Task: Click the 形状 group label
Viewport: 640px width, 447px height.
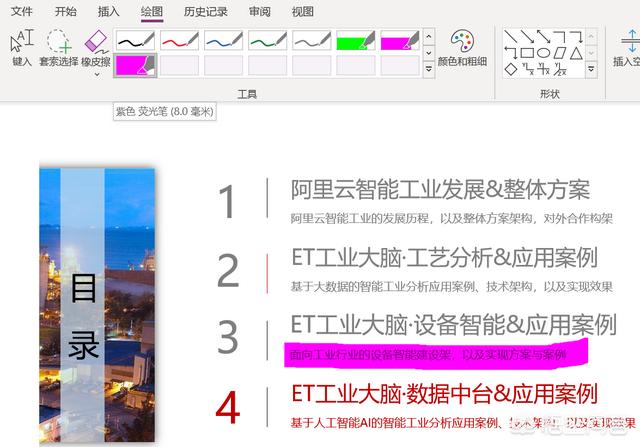Action: point(549,94)
